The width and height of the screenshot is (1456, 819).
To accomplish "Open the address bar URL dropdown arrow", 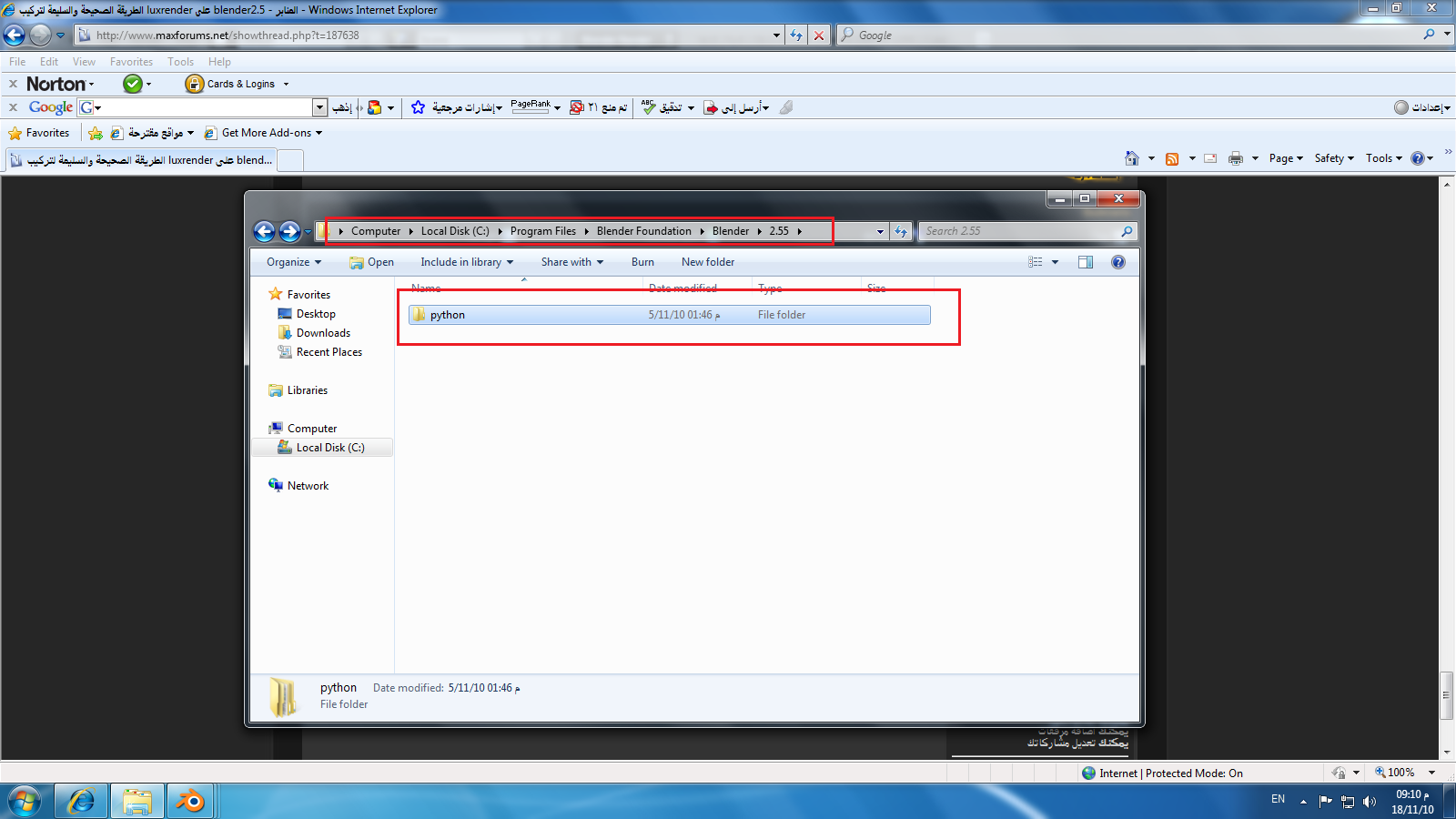I will [776, 35].
